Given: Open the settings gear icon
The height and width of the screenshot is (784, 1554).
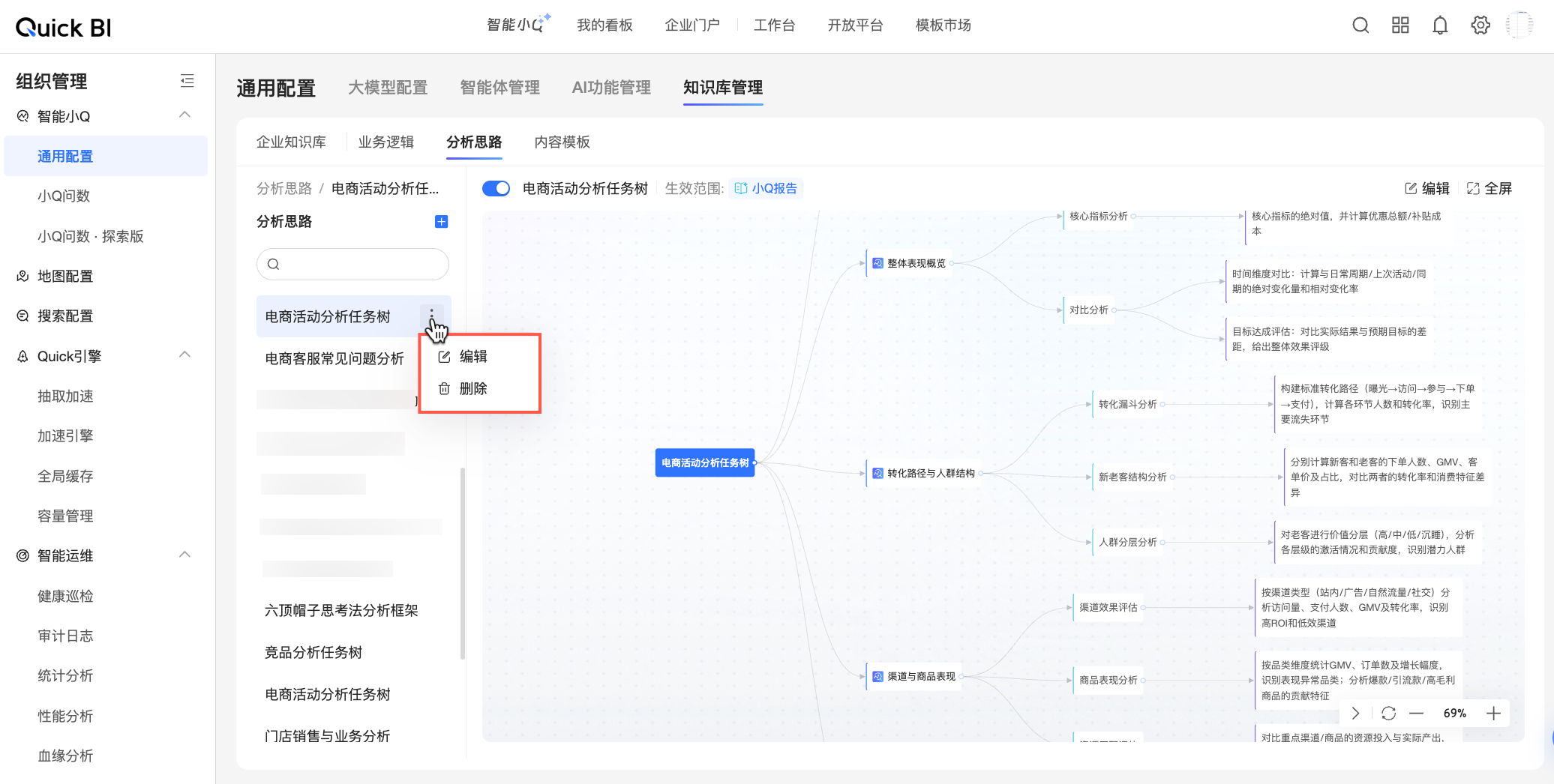Looking at the screenshot, I should (x=1480, y=25).
